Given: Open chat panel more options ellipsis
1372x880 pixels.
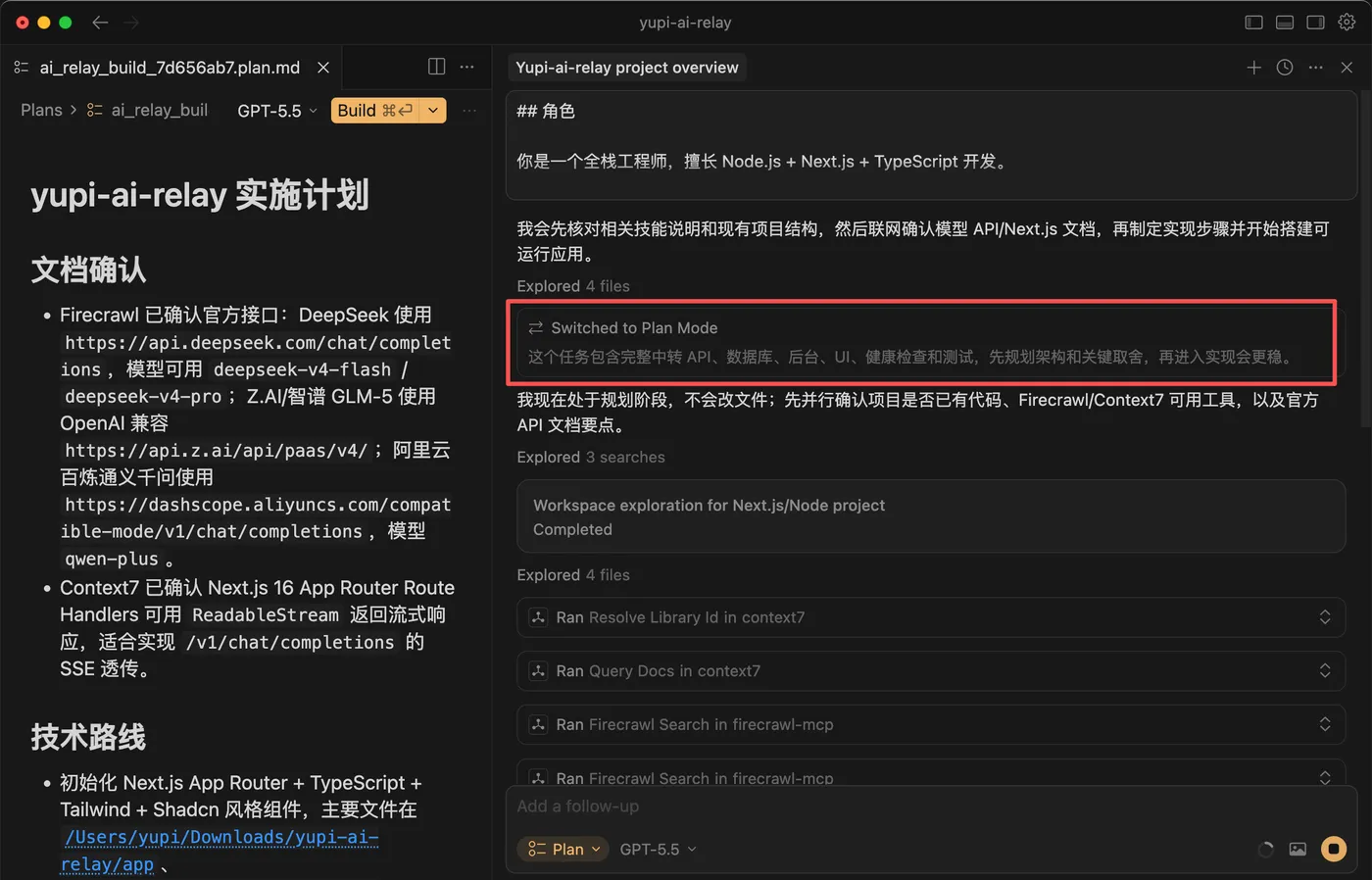Looking at the screenshot, I should tap(1315, 68).
